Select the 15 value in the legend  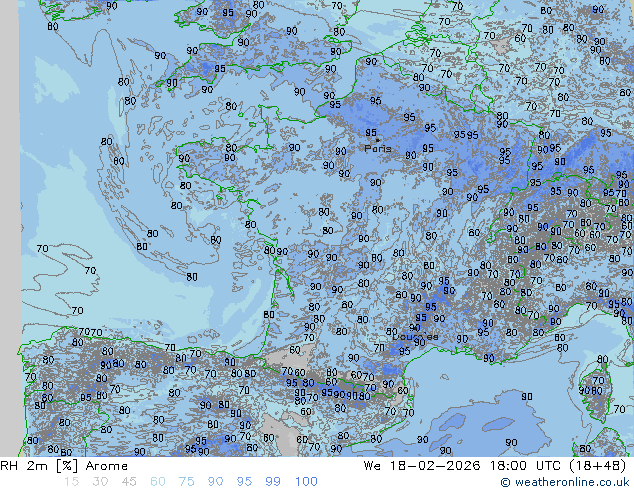[71, 482]
